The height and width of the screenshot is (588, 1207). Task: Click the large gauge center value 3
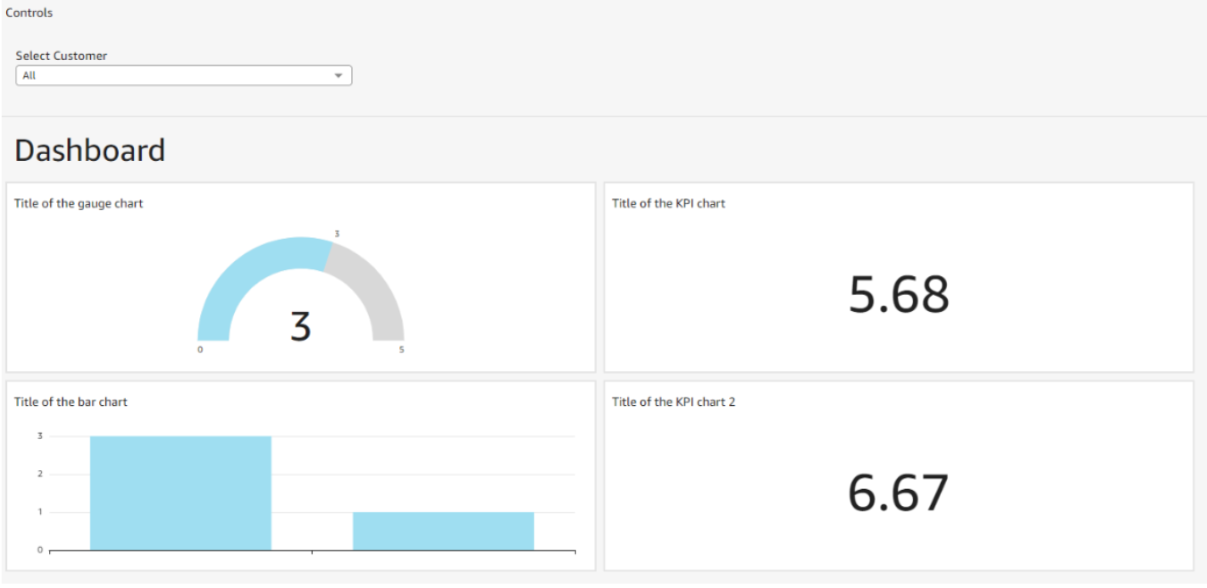(x=300, y=328)
